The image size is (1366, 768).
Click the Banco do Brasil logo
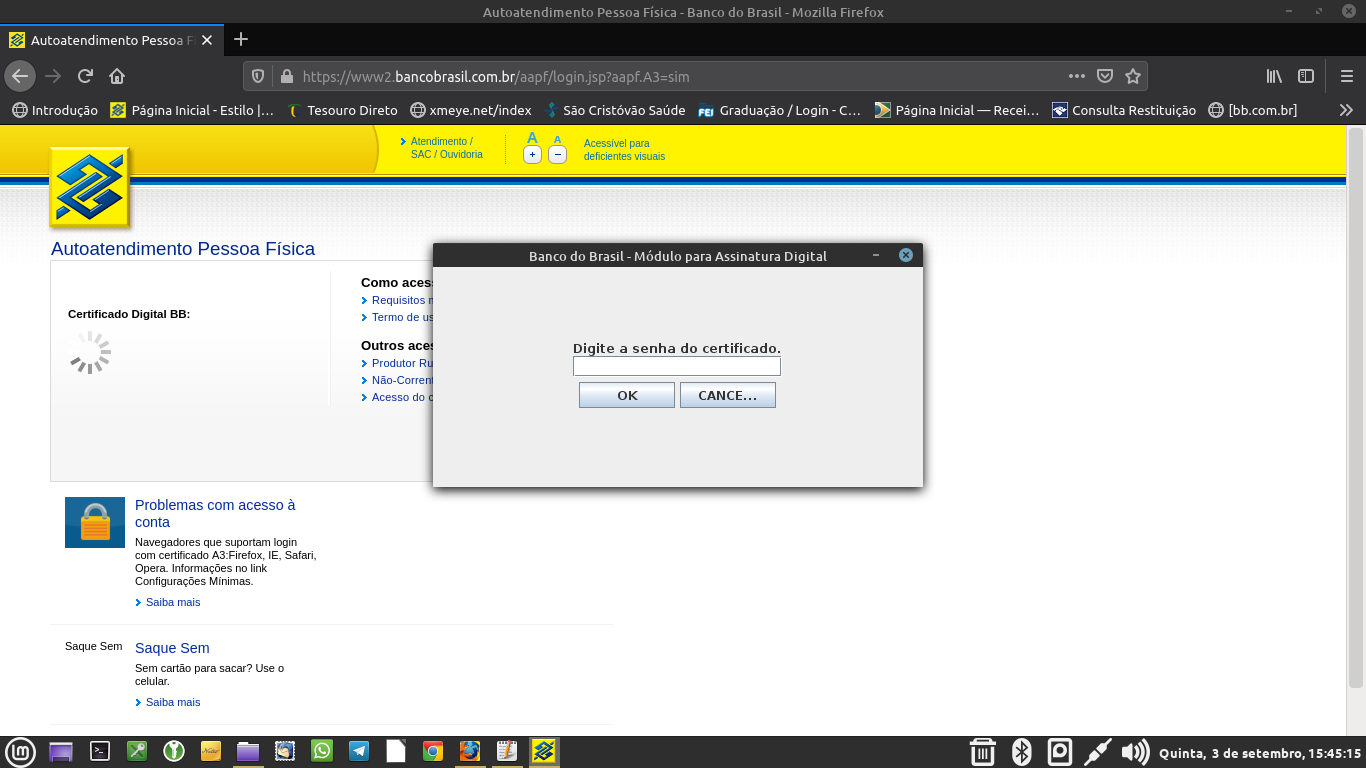(90, 188)
